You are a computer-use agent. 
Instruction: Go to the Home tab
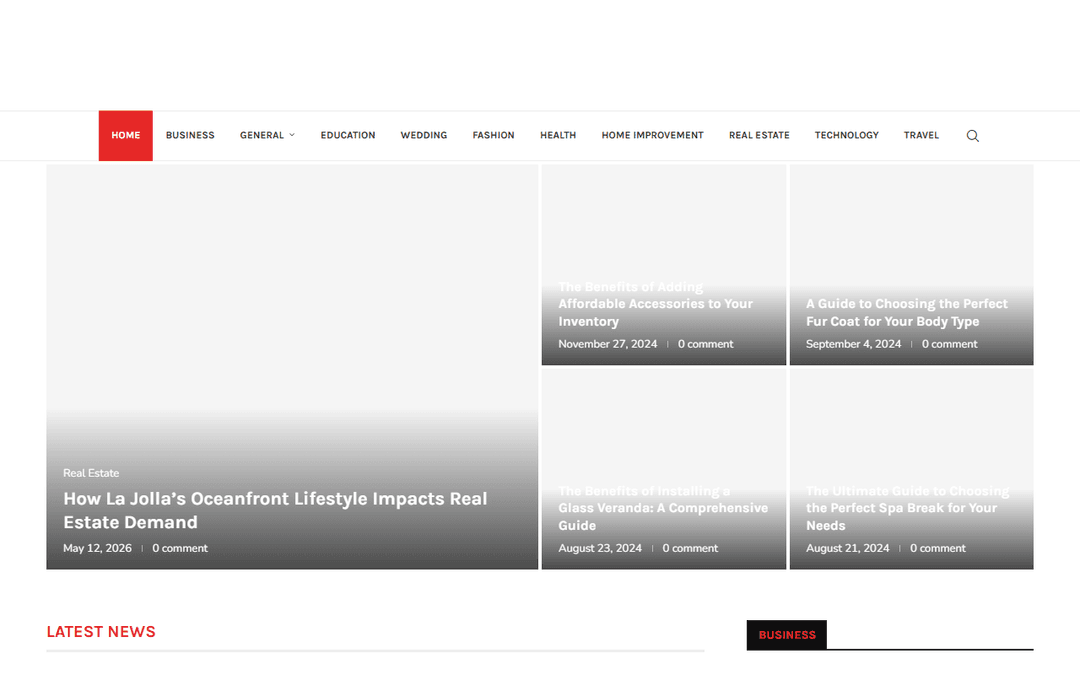click(125, 136)
